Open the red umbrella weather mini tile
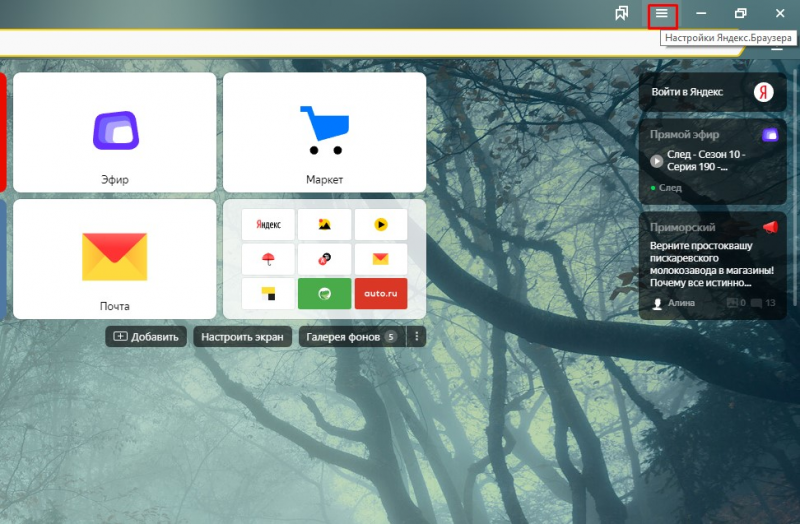This screenshot has height=524, width=800. tap(268, 259)
